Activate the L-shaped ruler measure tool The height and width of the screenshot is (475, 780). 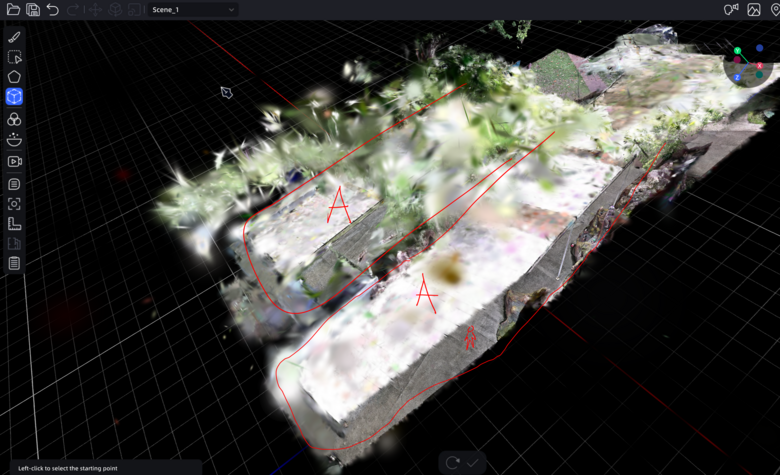tap(14, 224)
